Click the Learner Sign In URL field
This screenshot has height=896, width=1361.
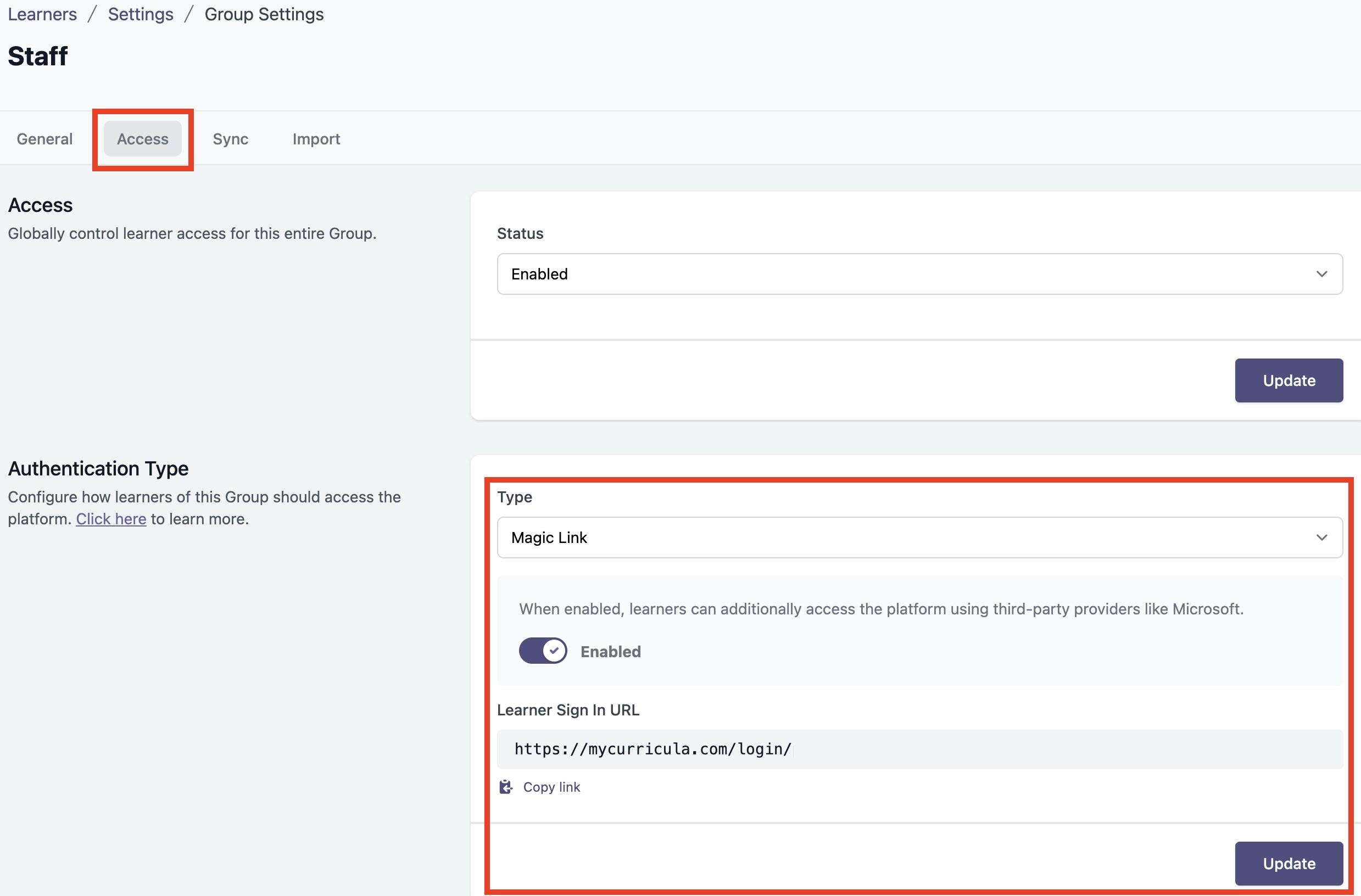919,749
